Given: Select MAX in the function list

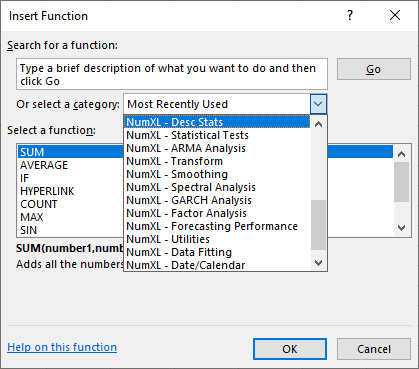Looking at the screenshot, I should coord(71,217).
